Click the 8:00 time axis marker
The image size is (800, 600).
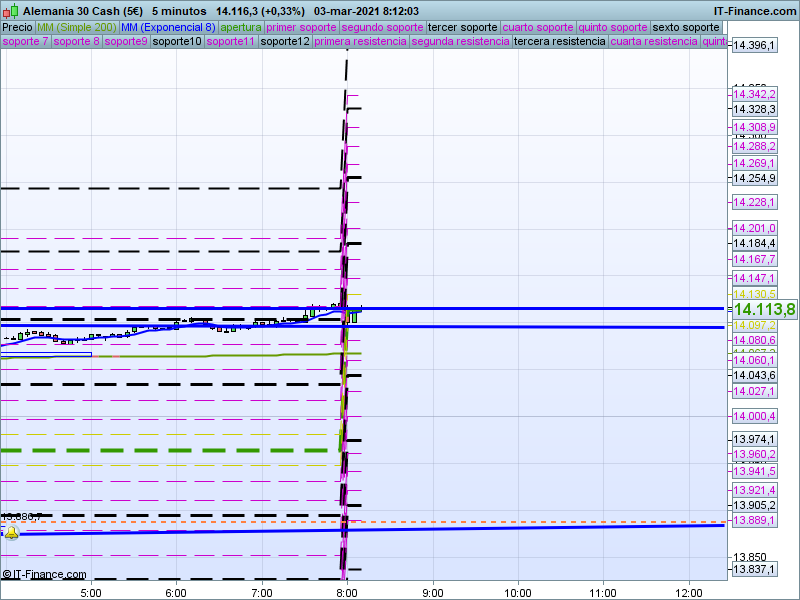[x=347, y=592]
